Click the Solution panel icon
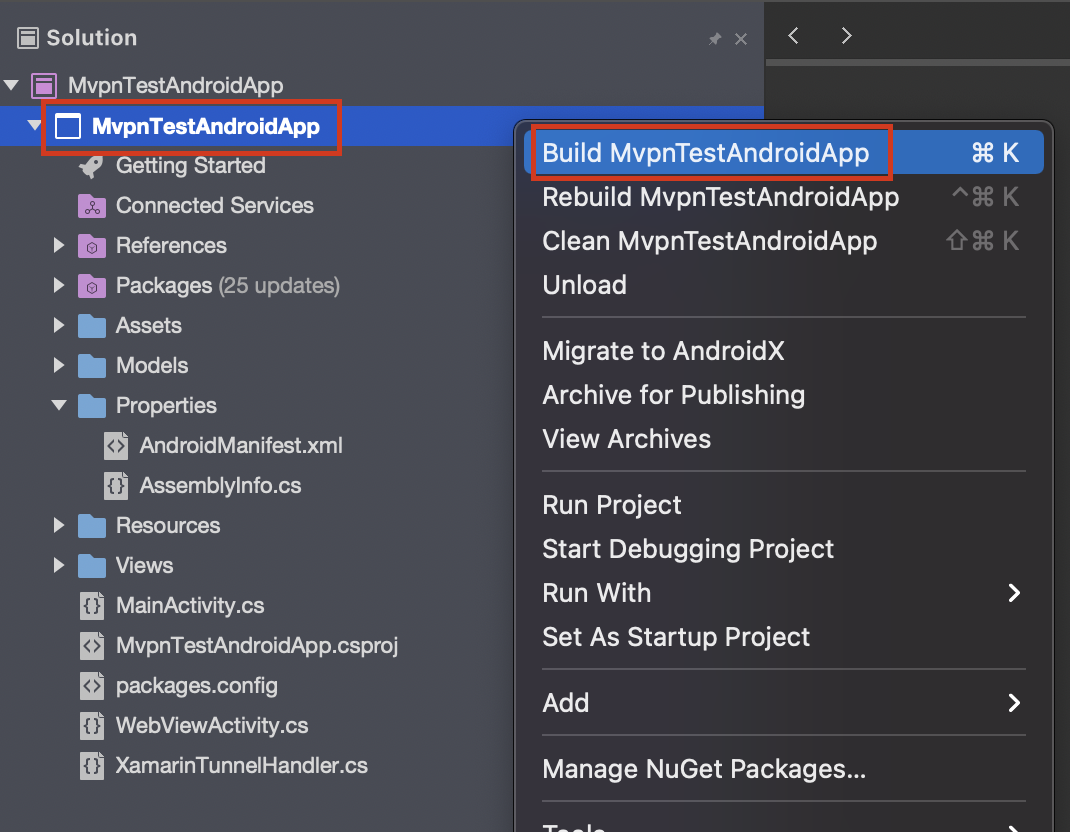 tap(27, 38)
